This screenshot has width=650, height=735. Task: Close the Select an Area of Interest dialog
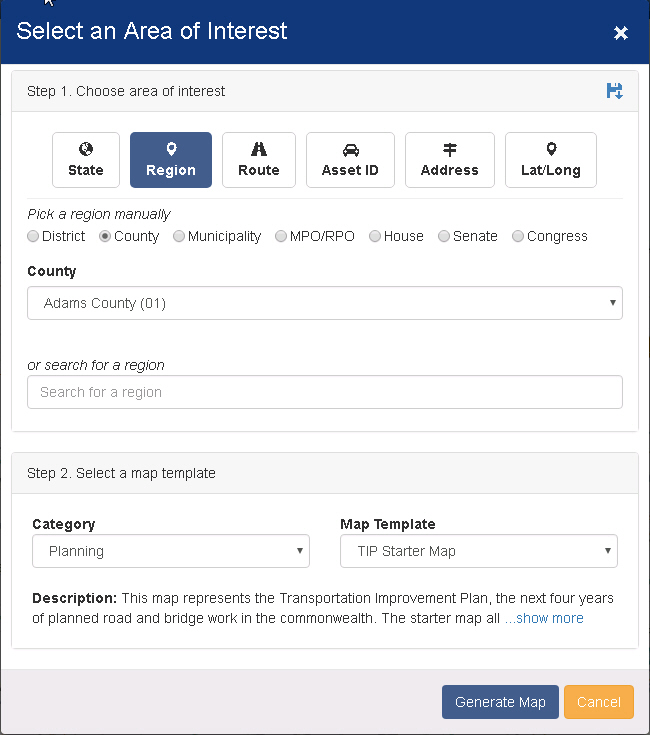point(621,33)
